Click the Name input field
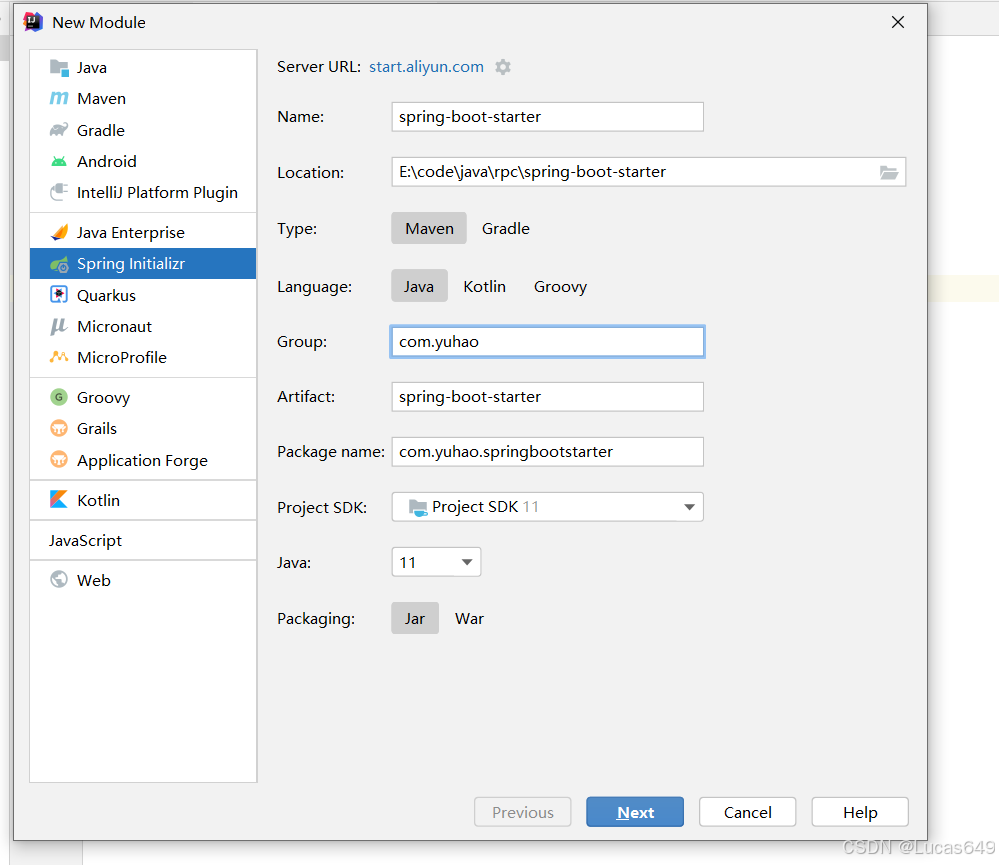 (x=547, y=117)
